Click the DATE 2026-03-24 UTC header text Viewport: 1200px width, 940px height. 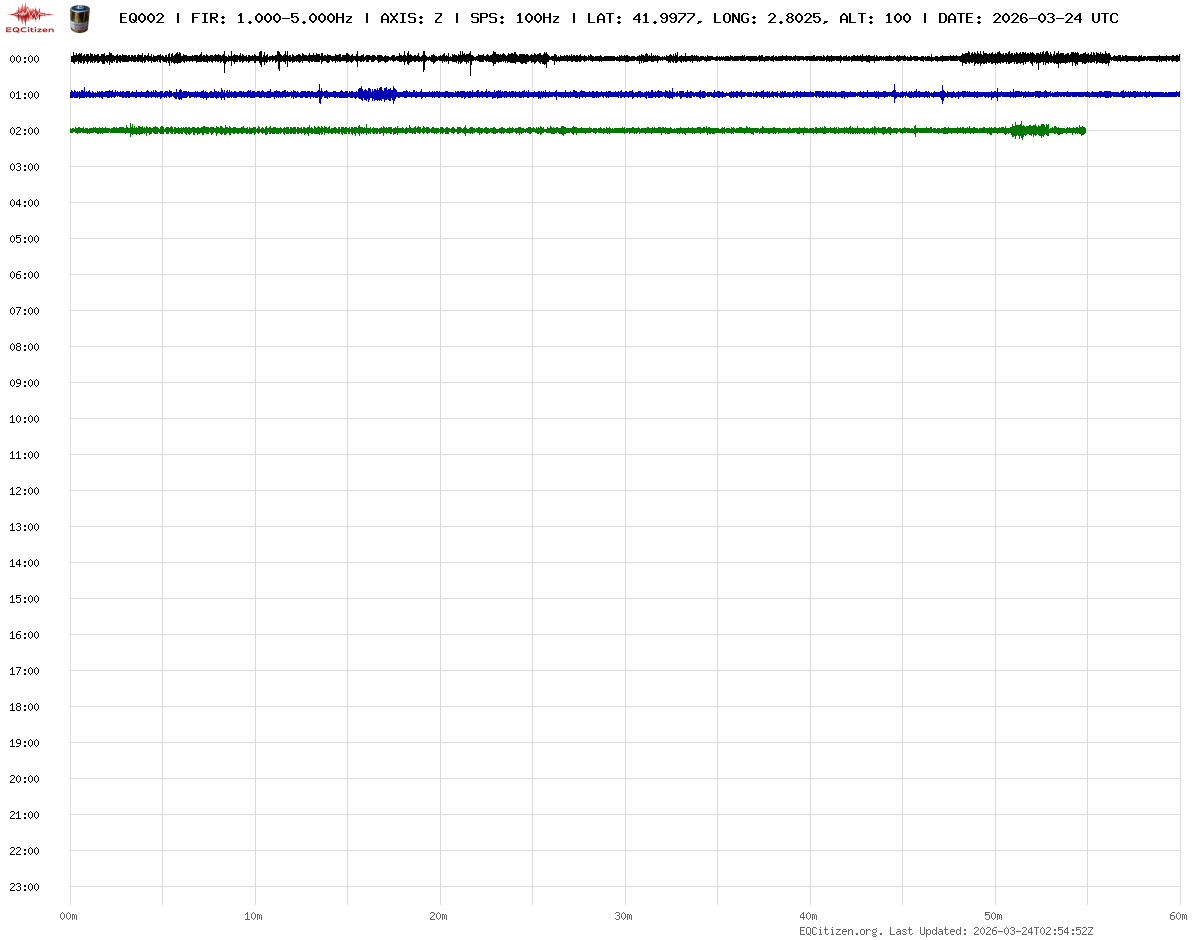[1028, 19]
